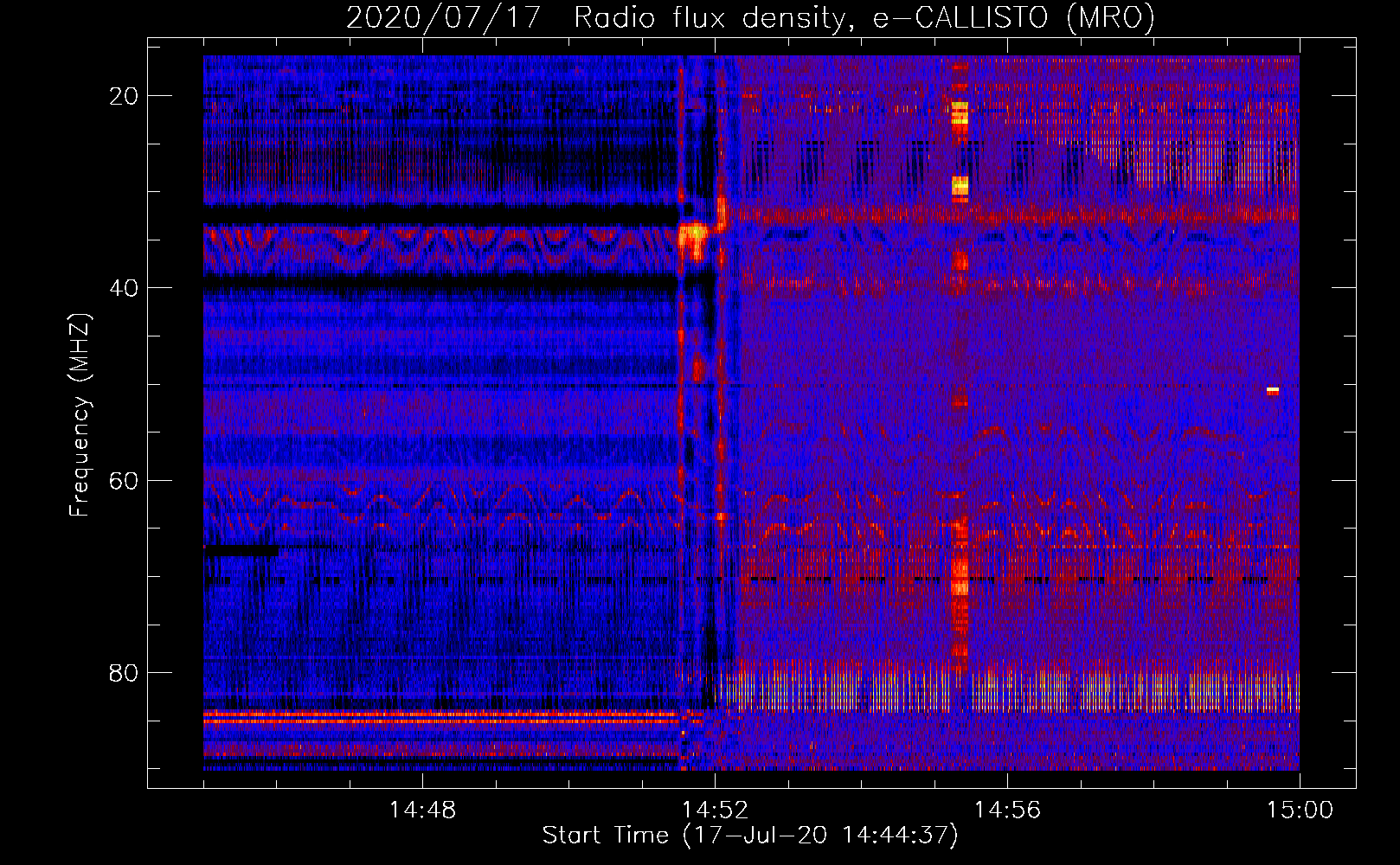
Task: Click the small white-red marker near 50 MHz
Action: [x=1272, y=391]
